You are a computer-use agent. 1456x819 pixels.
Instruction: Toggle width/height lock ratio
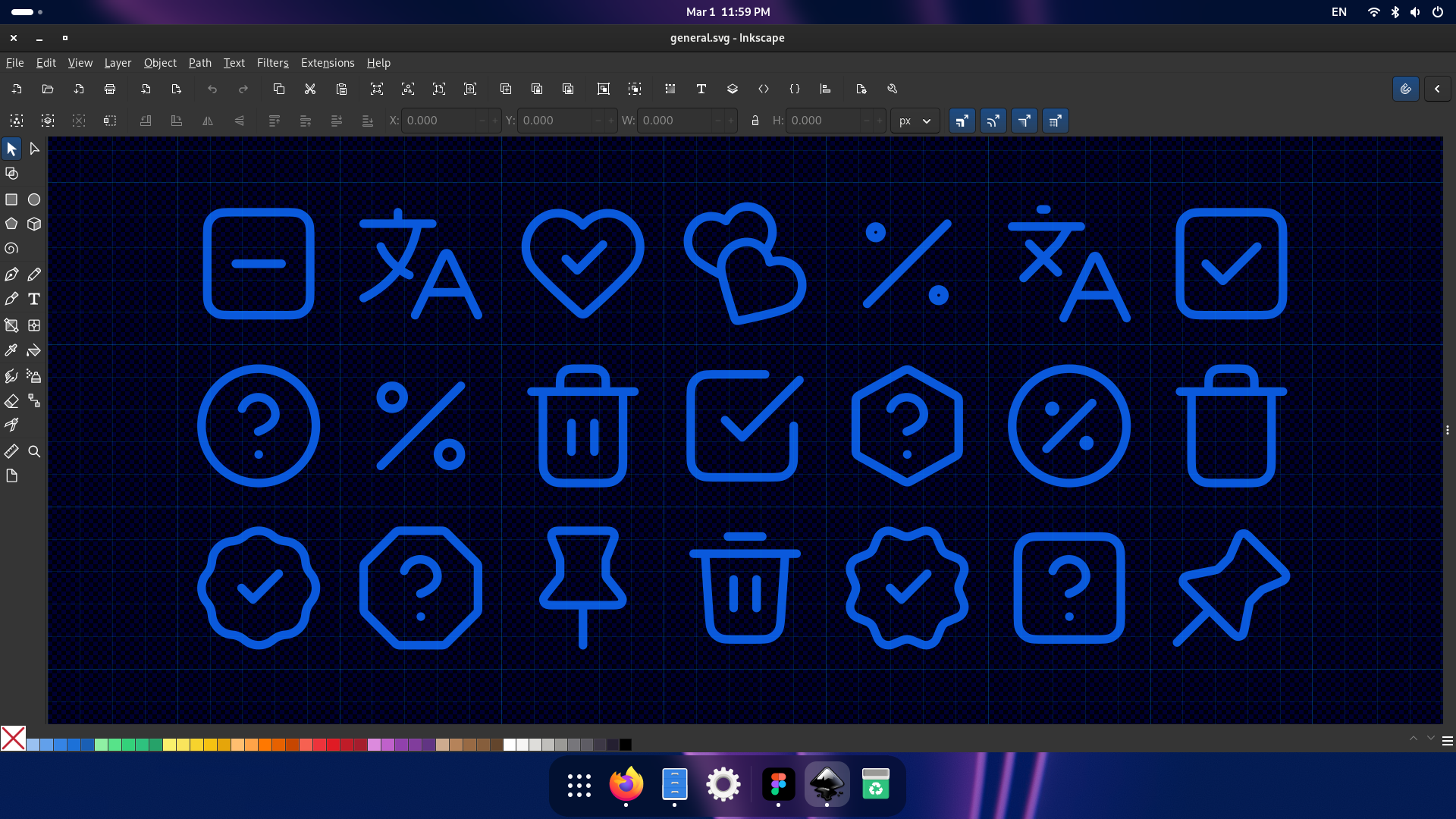tap(755, 121)
